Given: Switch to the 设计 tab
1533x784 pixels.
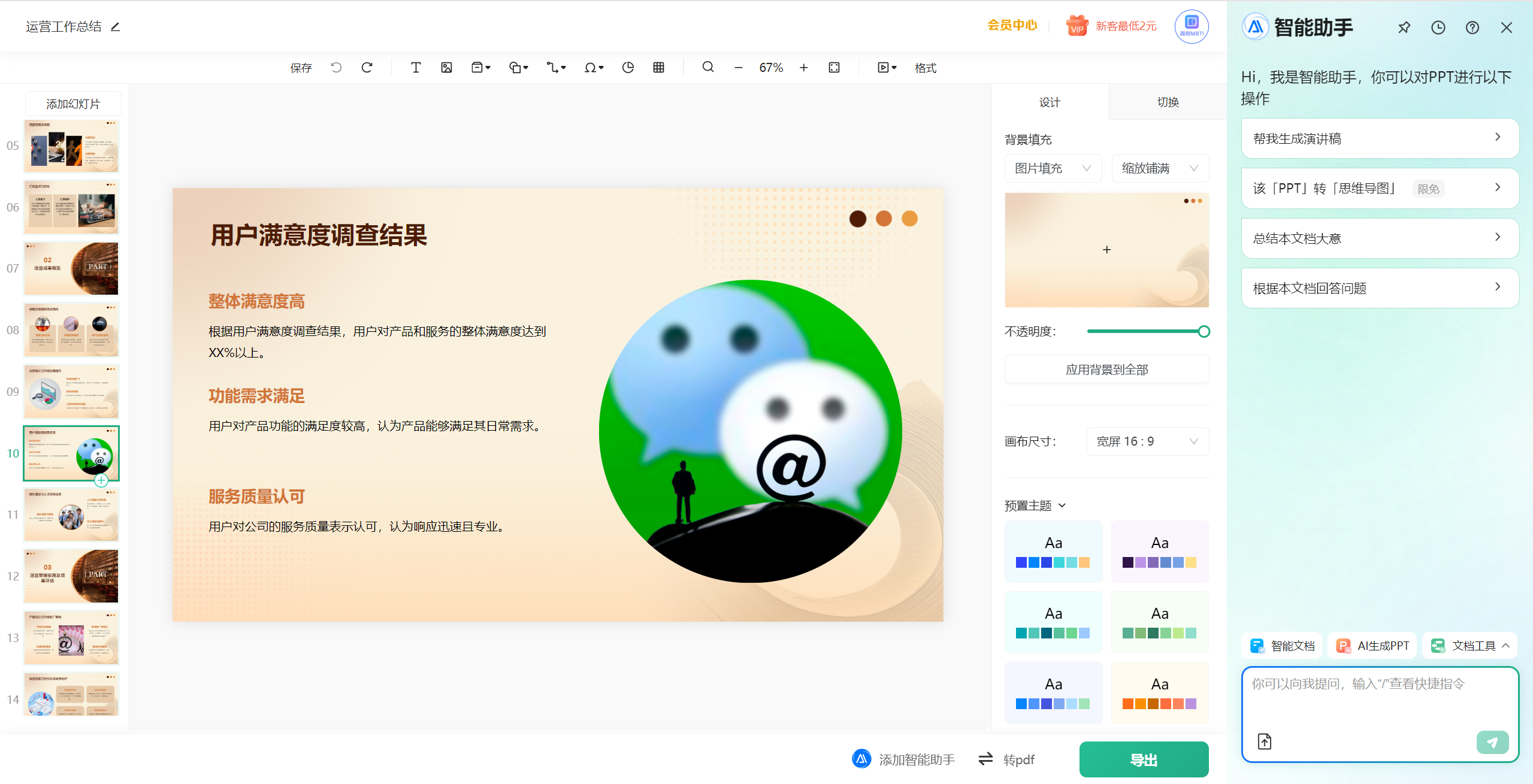Looking at the screenshot, I should pyautogui.click(x=1050, y=102).
